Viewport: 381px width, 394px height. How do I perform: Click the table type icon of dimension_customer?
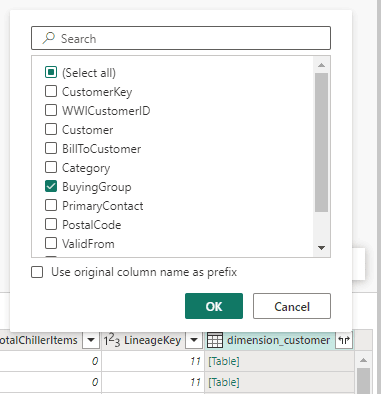(215, 340)
